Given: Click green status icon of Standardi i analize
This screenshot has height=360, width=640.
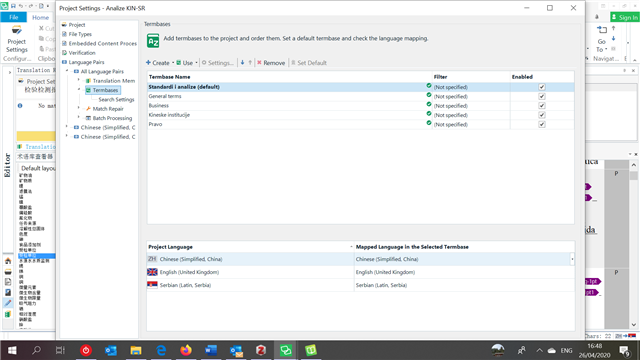Looking at the screenshot, I should (429, 86).
